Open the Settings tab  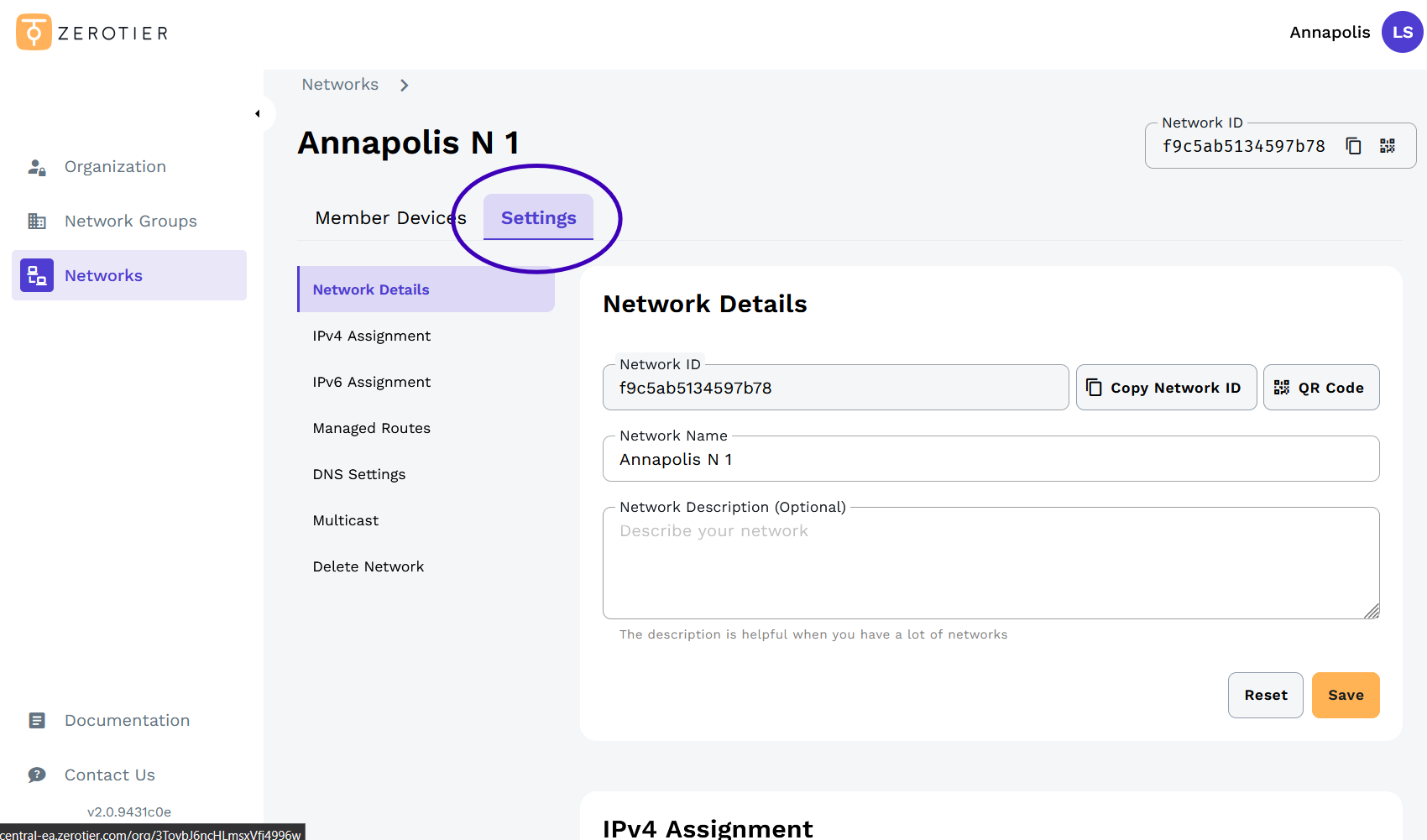538,217
